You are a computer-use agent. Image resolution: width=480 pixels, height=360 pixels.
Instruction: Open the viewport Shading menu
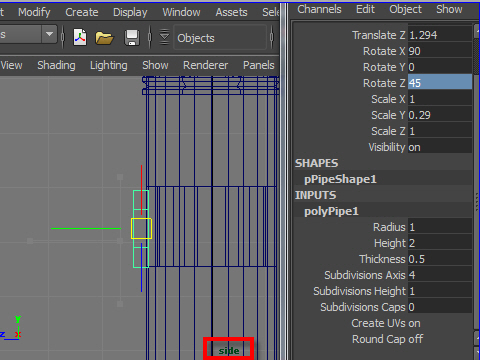pos(56,65)
